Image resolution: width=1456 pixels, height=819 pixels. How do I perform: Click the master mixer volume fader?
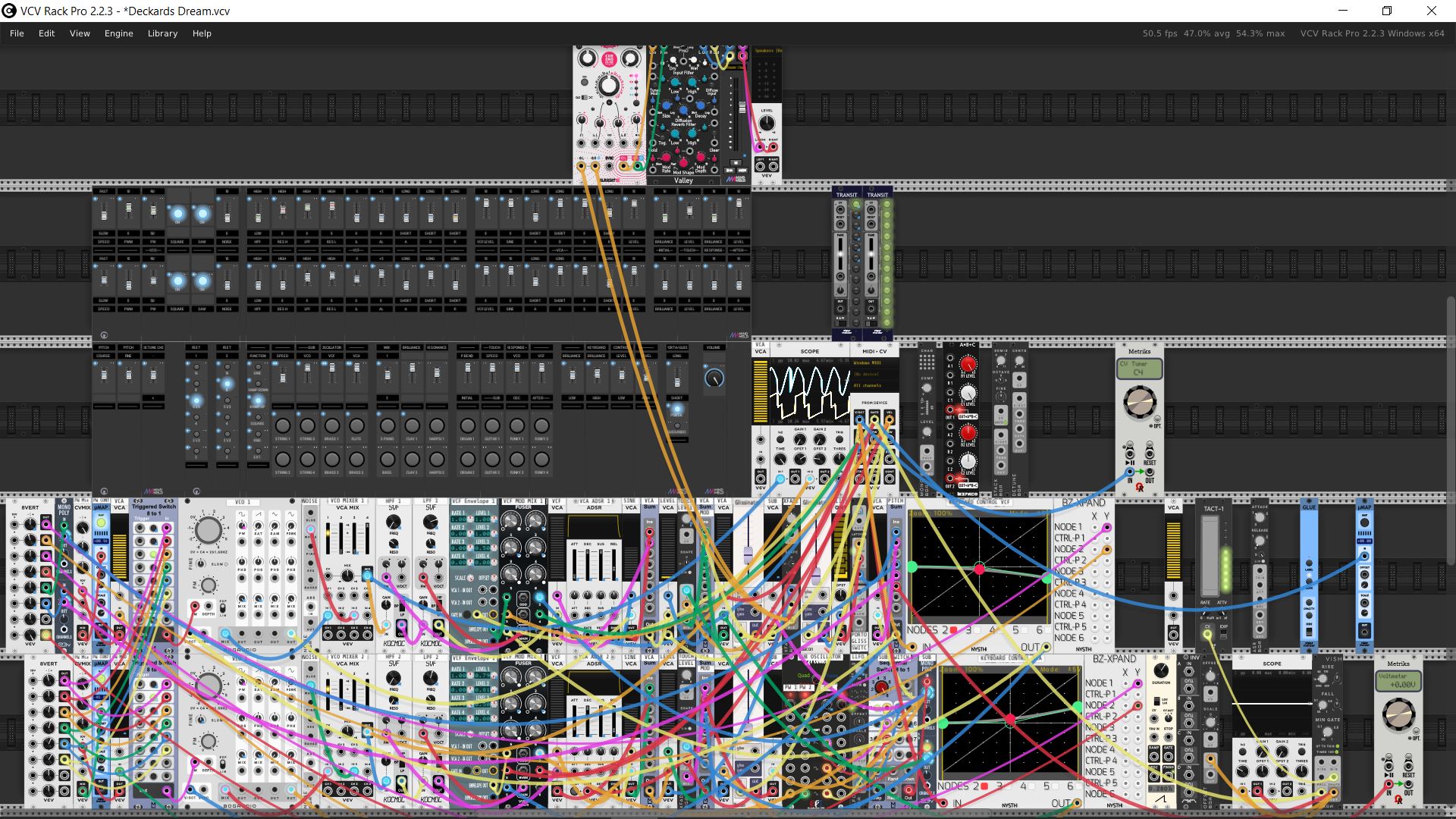742,105
